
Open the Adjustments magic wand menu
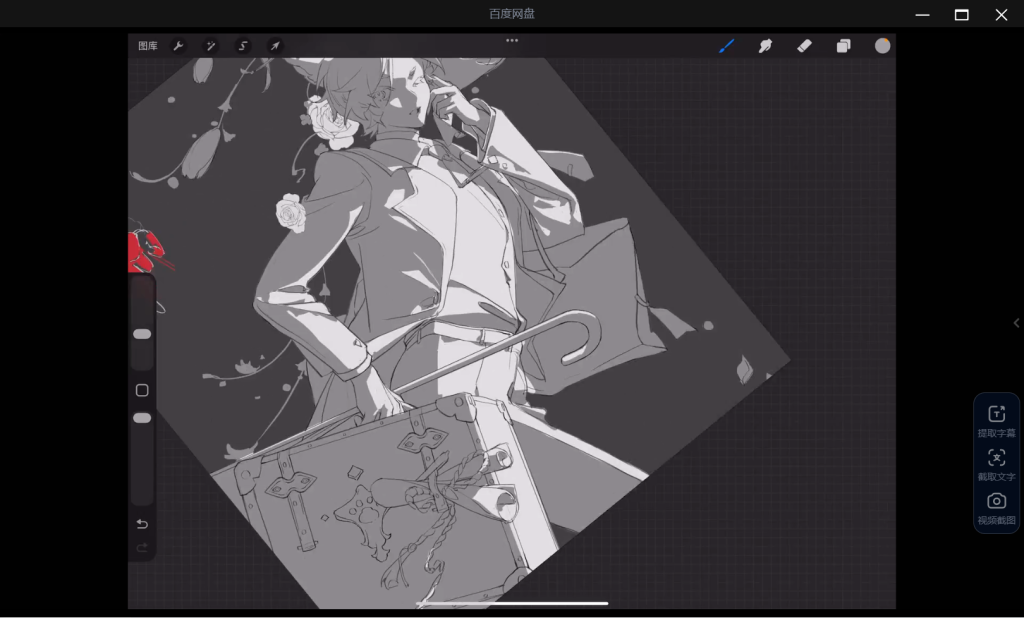tap(211, 46)
